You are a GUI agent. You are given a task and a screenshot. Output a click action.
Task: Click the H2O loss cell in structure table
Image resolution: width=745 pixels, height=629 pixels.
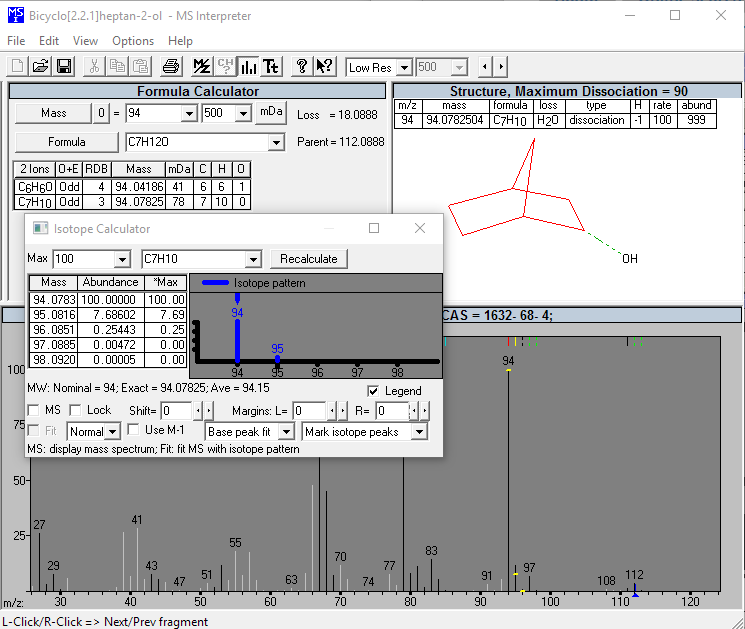547,120
